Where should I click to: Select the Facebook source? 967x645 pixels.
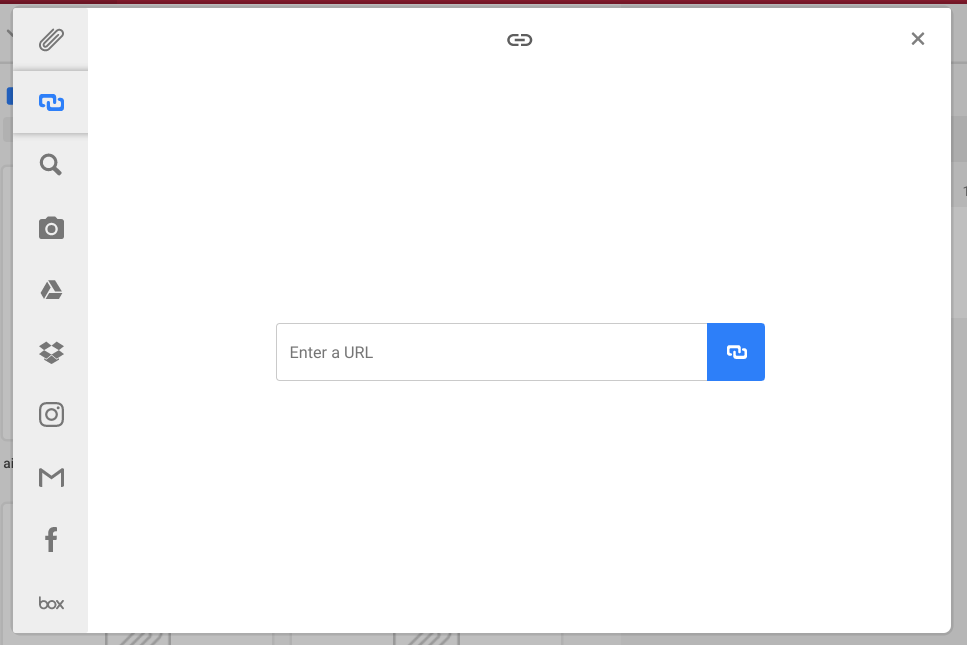[51, 540]
